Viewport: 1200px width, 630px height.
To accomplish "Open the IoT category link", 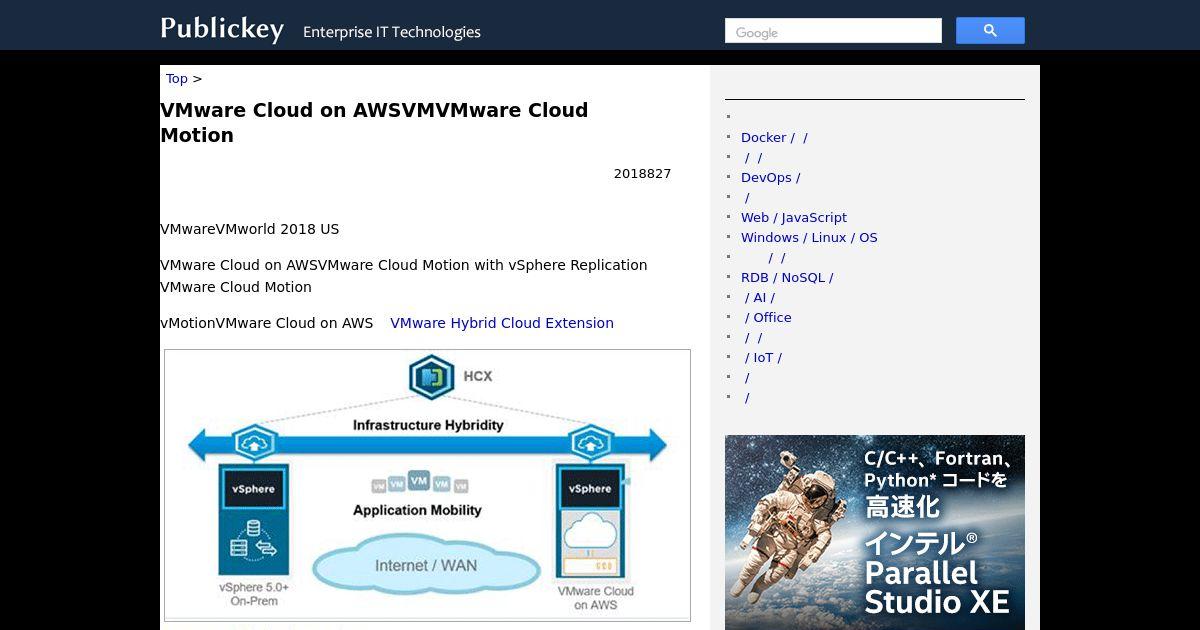I will pos(763,358).
